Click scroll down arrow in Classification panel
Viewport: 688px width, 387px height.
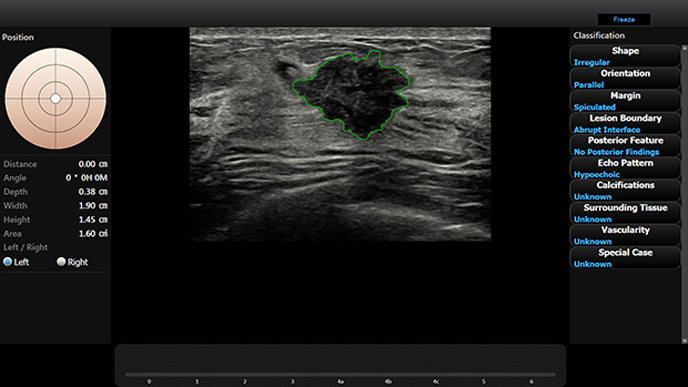coord(684,340)
